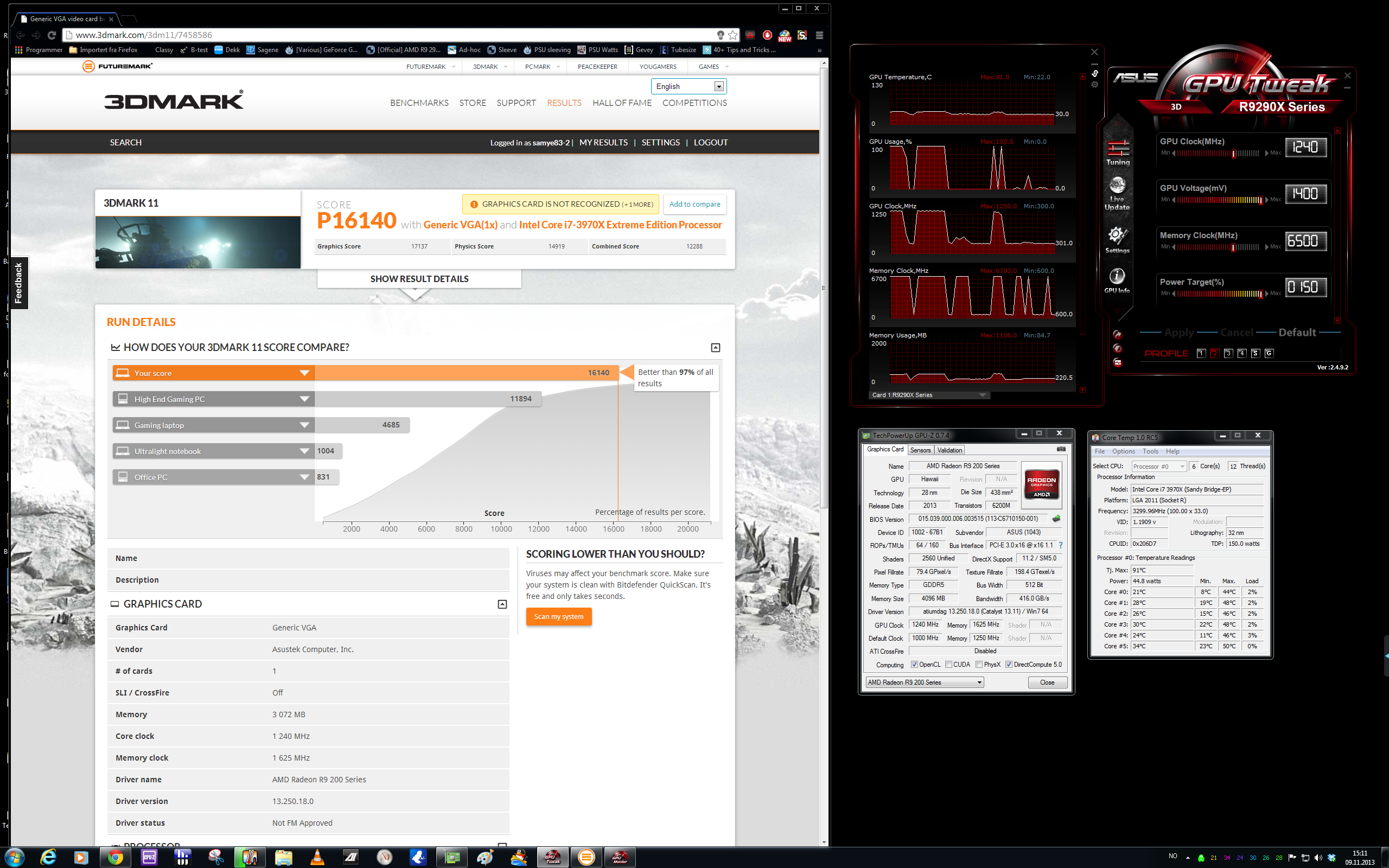Viewport: 1389px width, 868px height.
Task: Open the Settings icon in GPU Tweak
Action: pyautogui.click(x=1117, y=239)
